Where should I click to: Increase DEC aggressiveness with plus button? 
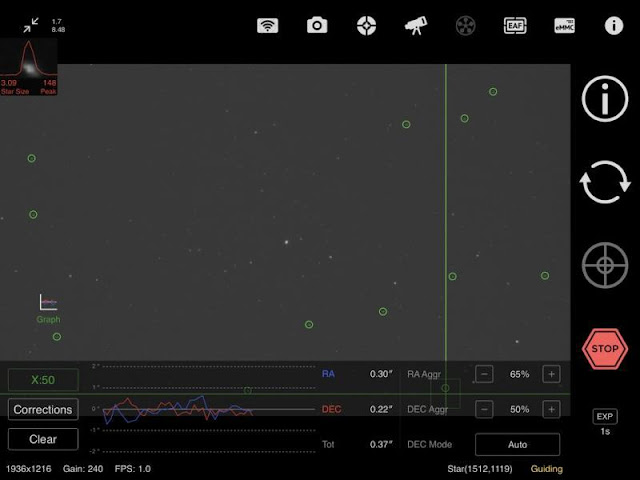point(550,409)
